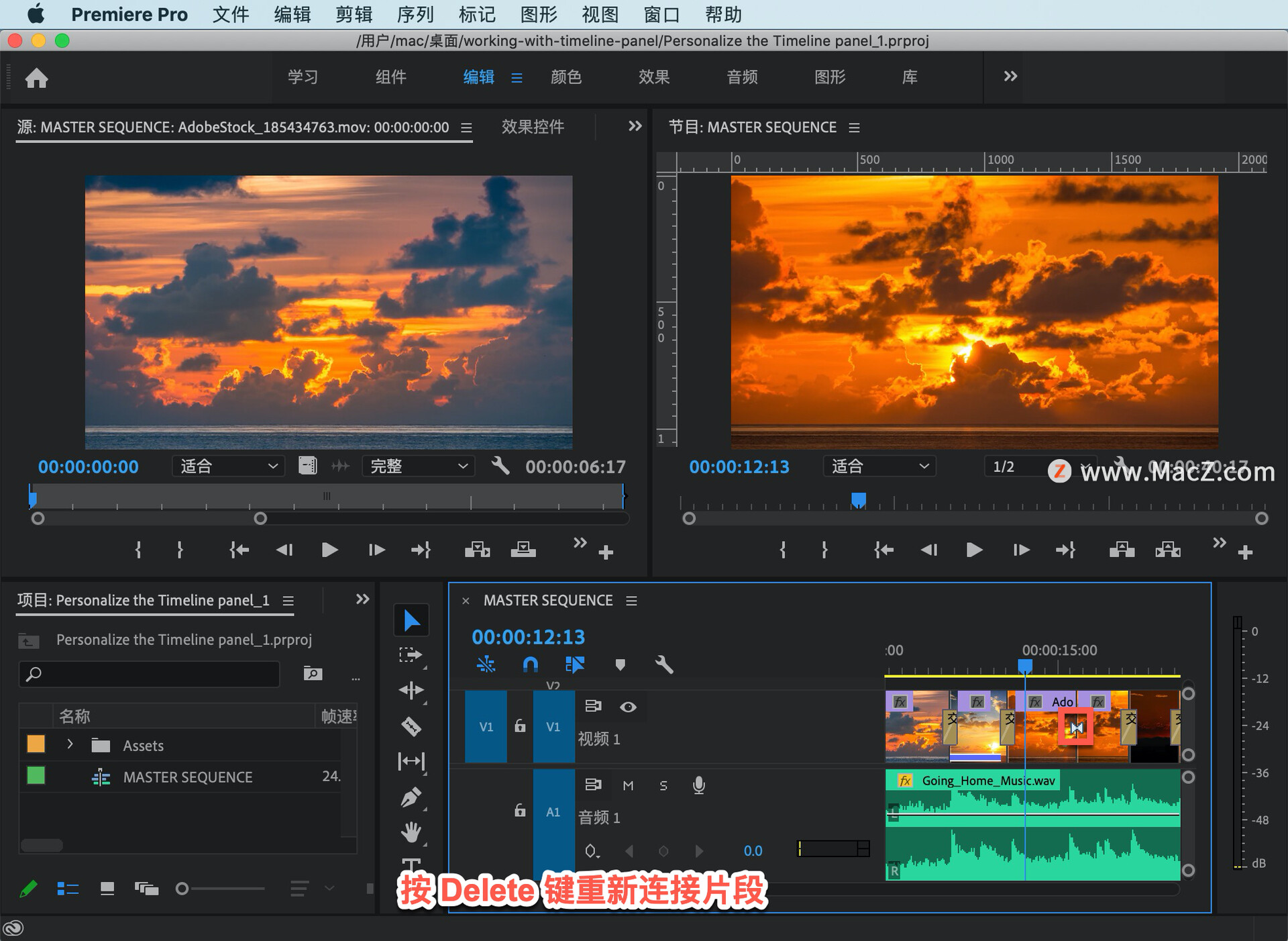Select the Razor tool

[x=411, y=726]
